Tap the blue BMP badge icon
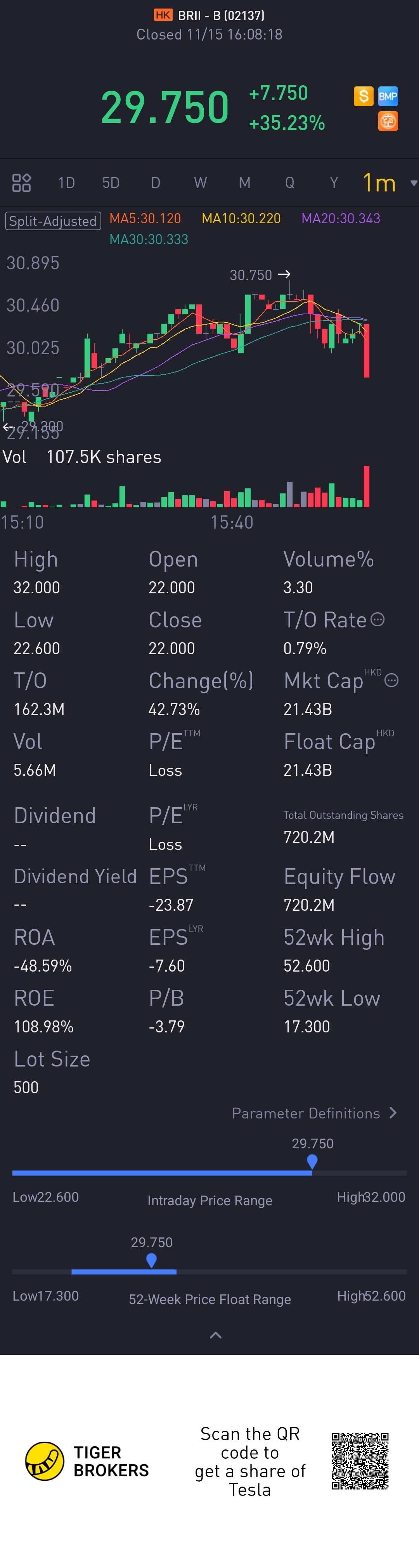Viewport: 419px width, 1568px height. point(388,96)
